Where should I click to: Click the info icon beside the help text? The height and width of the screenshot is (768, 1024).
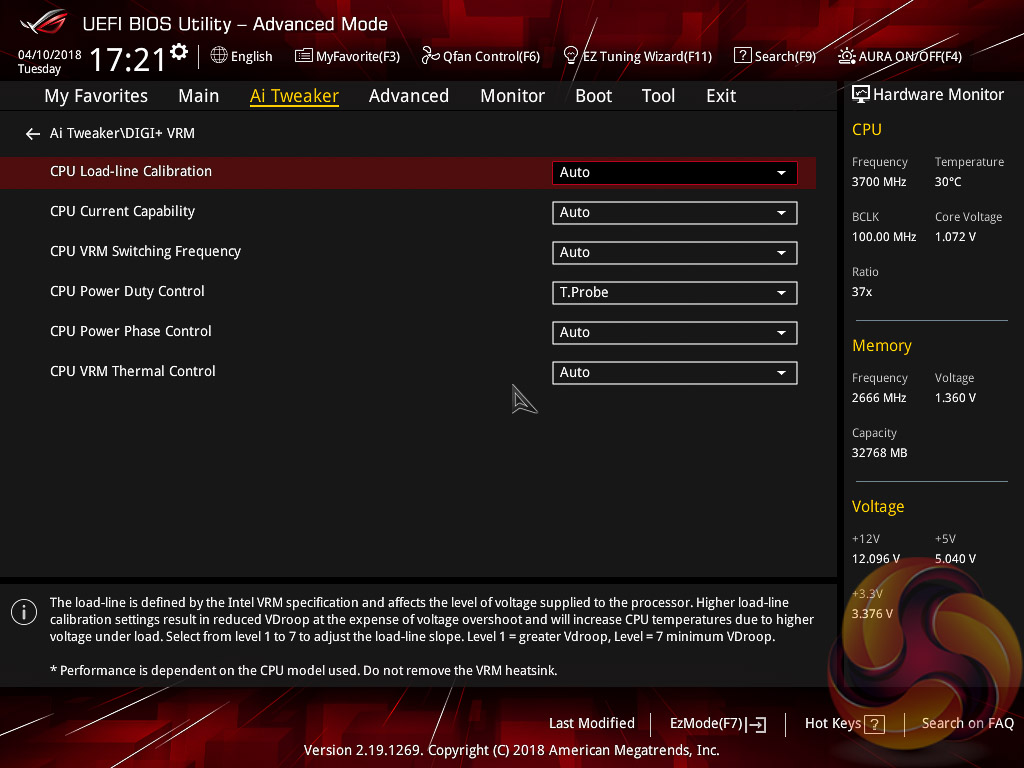(24, 612)
